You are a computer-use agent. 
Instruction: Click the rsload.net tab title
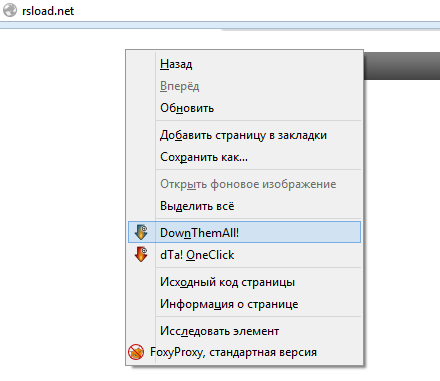[x=48, y=11]
